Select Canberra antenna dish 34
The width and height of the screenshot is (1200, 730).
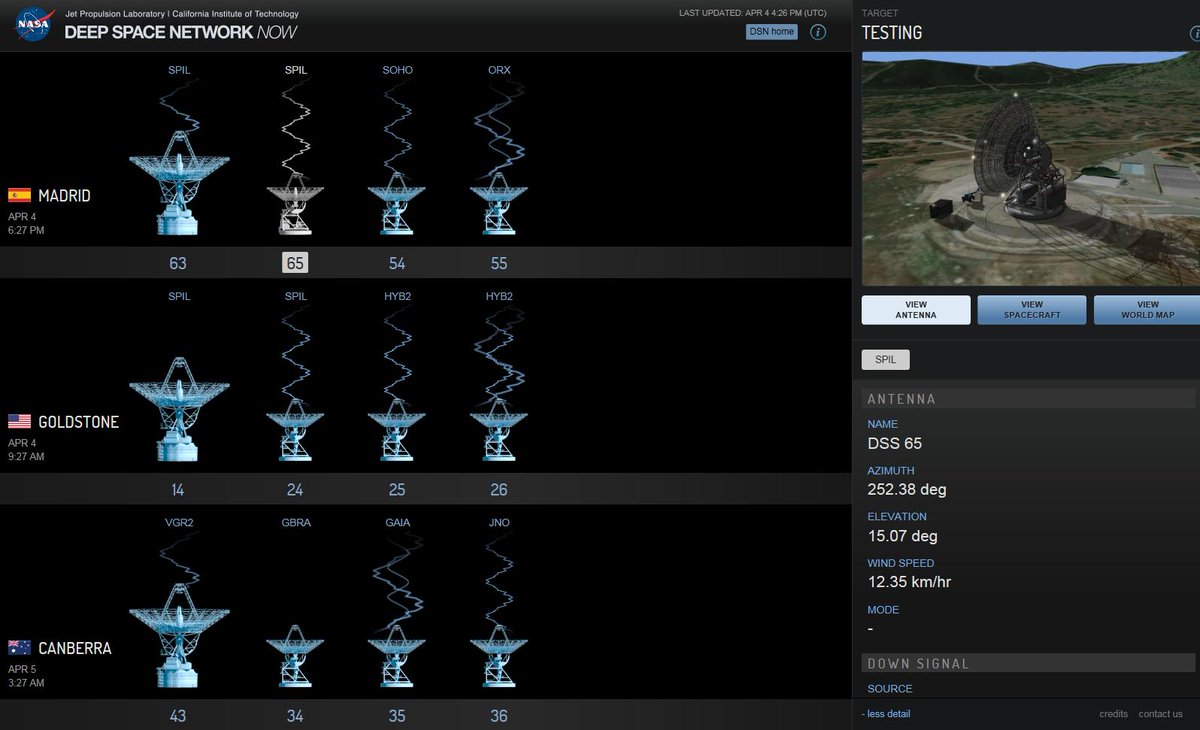pyautogui.click(x=294, y=656)
